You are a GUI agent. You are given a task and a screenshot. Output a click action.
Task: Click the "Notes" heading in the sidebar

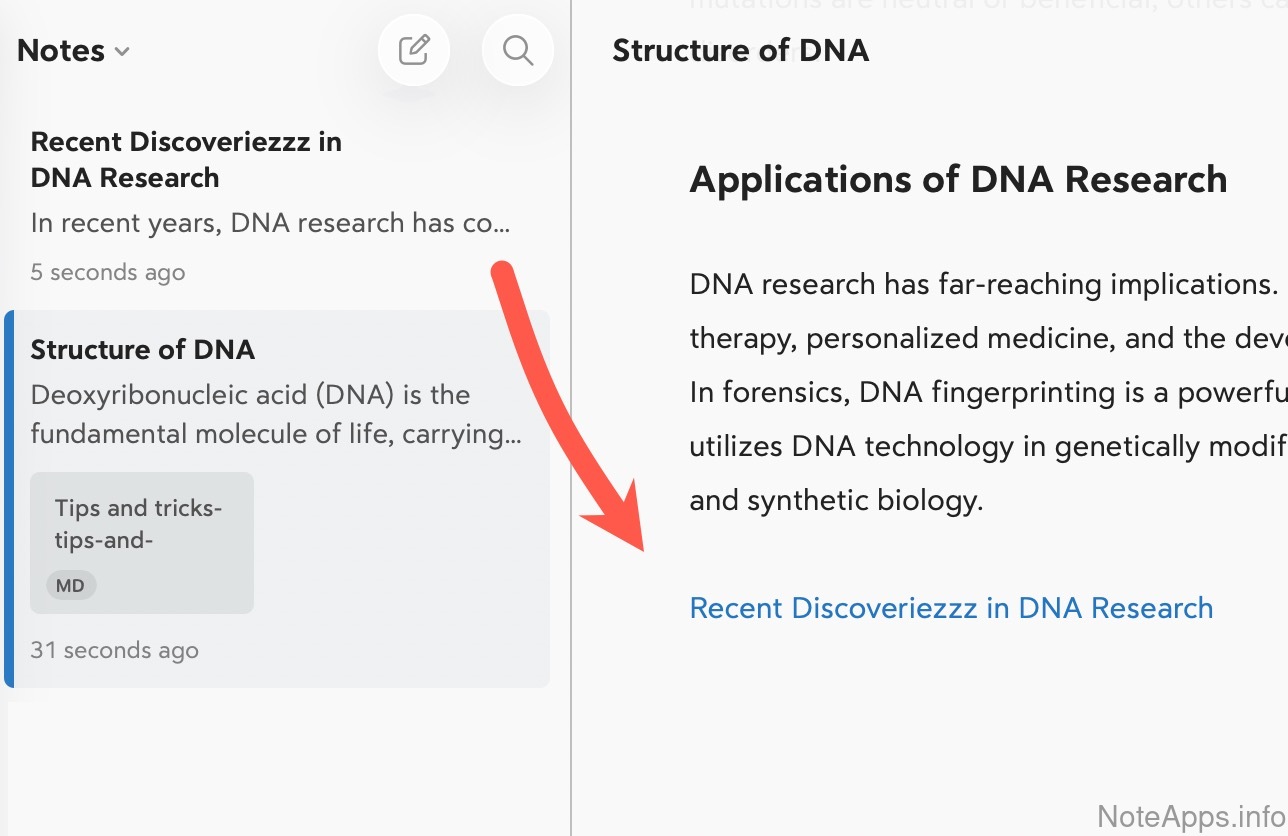[x=61, y=51]
